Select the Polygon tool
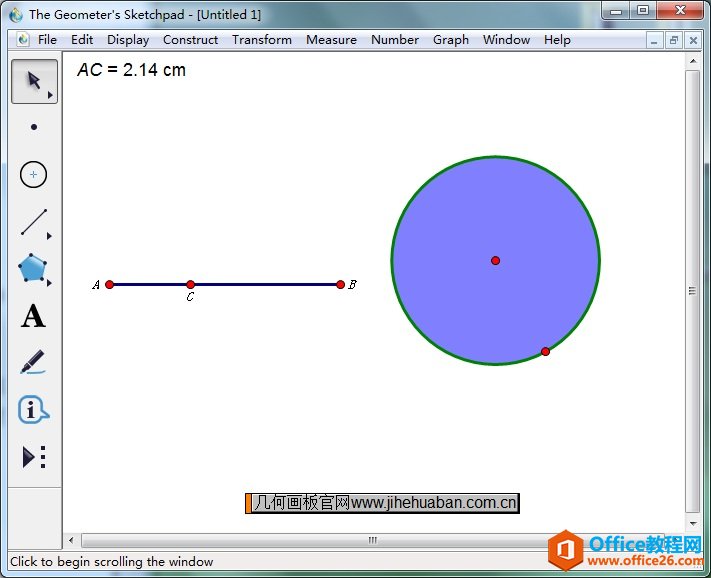711x578 pixels. pos(33,269)
